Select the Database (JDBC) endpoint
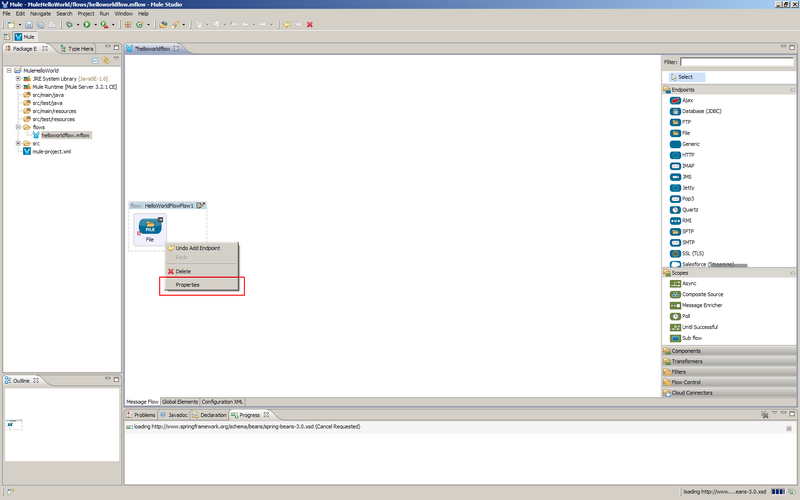The width and height of the screenshot is (800, 500). [x=696, y=111]
